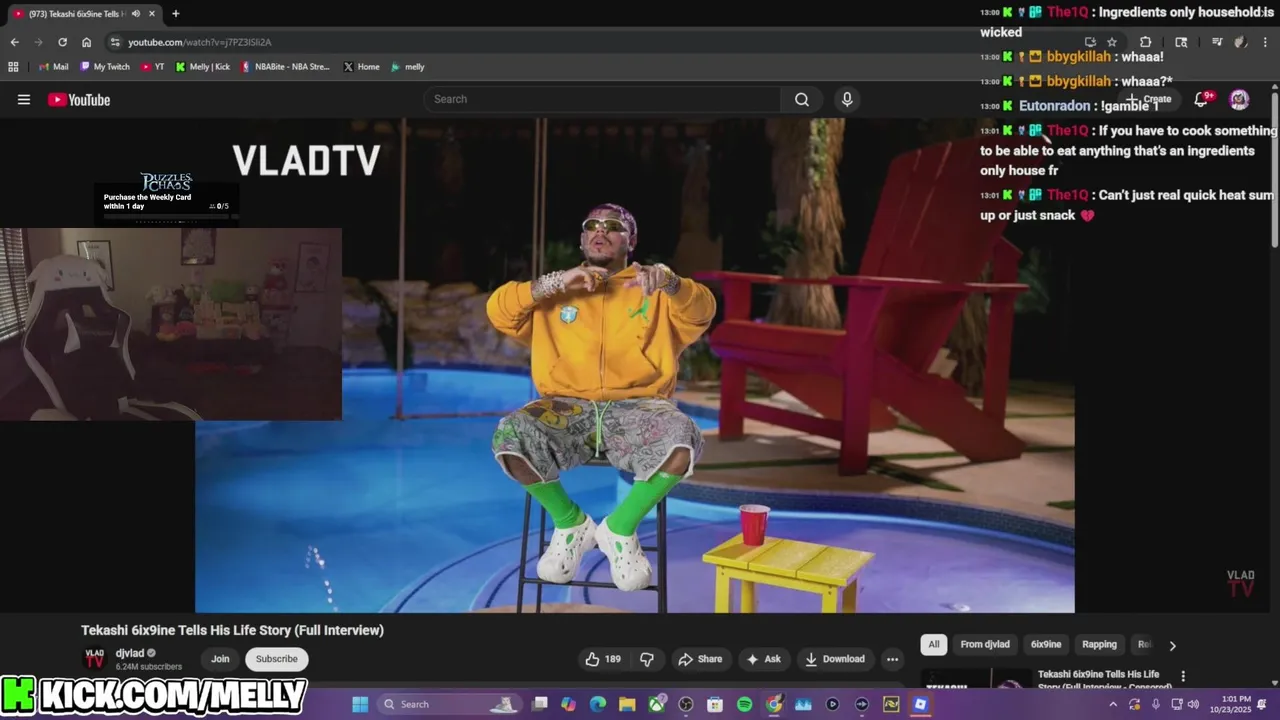Screen dimensions: 1280x720
Task: Bookmark this page with the star icon
Action: tap(1112, 42)
